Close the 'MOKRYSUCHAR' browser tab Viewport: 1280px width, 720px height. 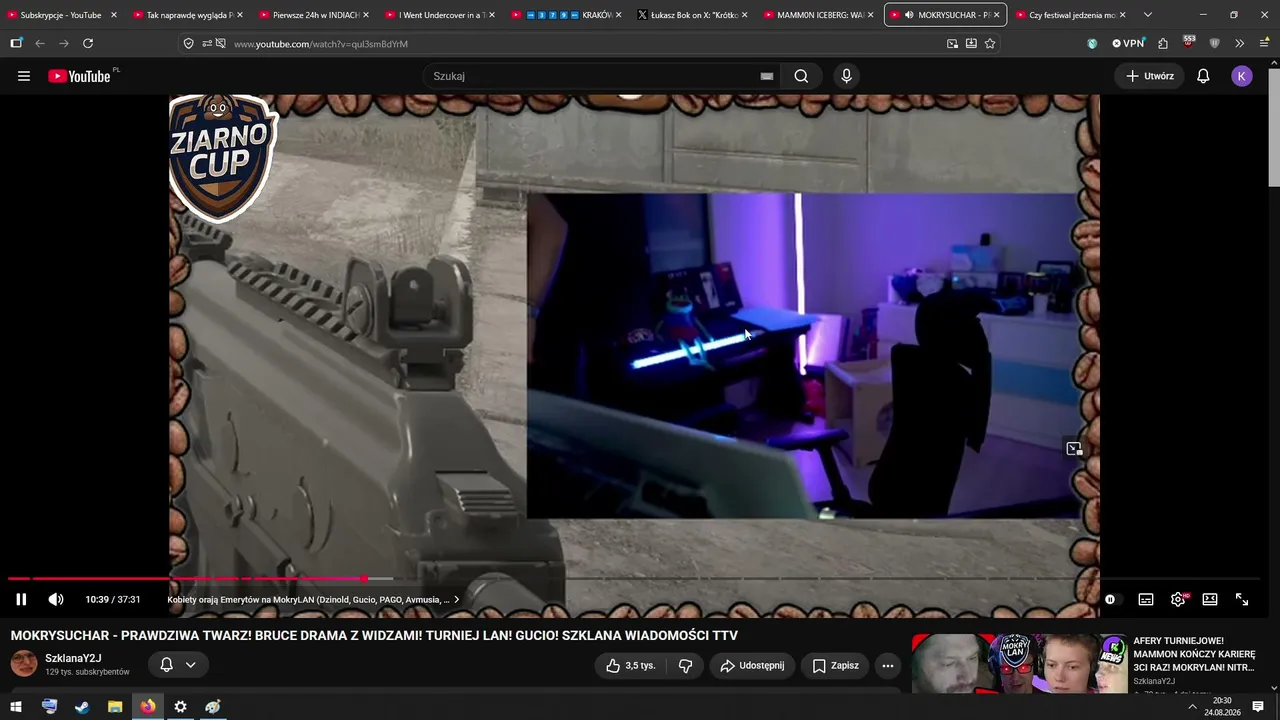996,15
